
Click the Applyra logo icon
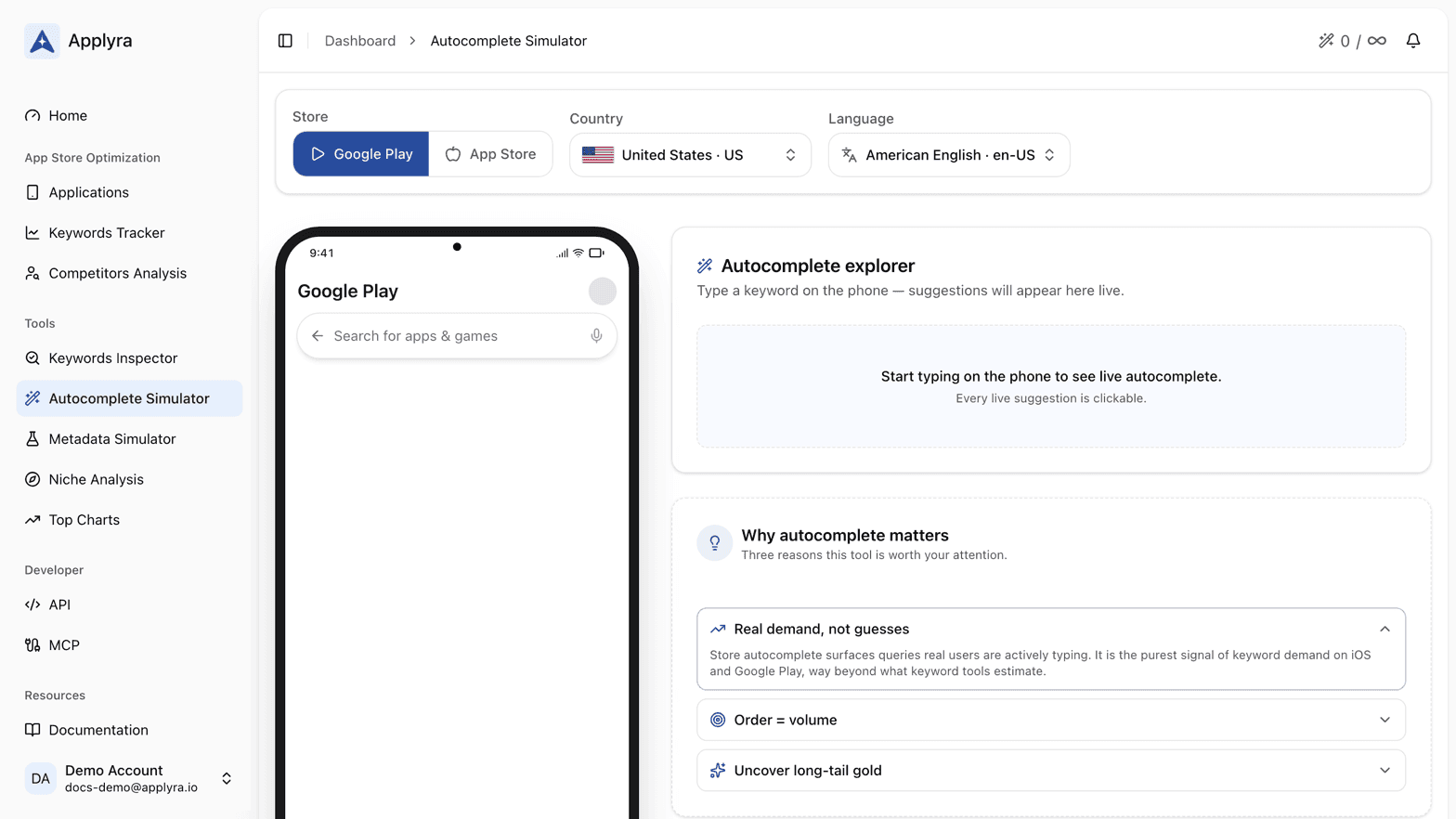[42, 41]
